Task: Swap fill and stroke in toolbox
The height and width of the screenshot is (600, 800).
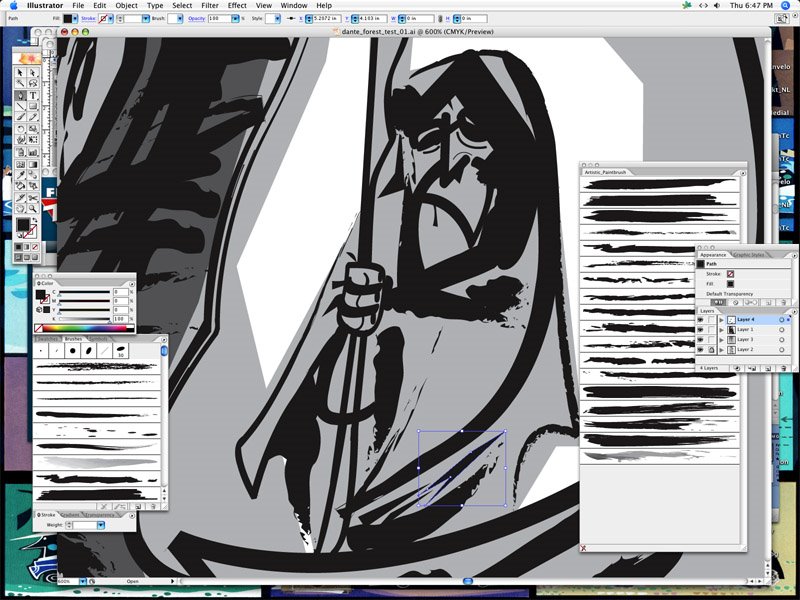Action: tap(35, 219)
